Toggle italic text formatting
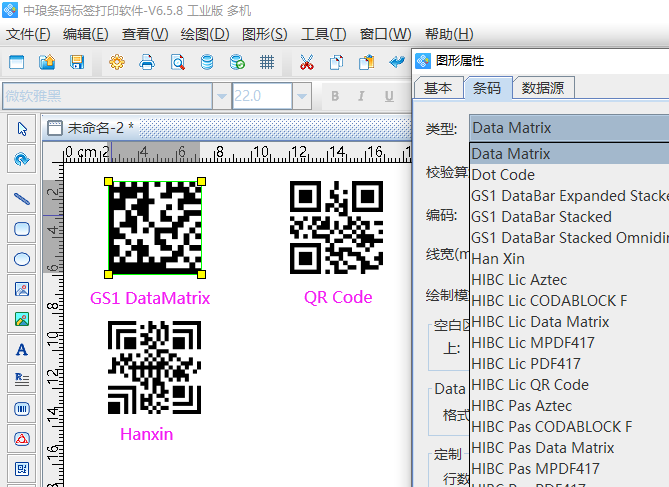This screenshot has height=487, width=669. [360, 97]
